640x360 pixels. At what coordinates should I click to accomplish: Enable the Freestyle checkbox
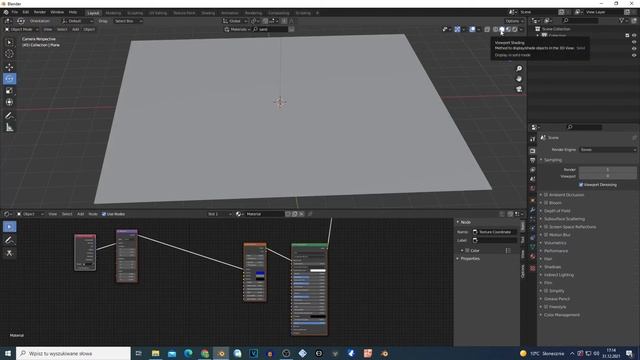click(x=546, y=307)
